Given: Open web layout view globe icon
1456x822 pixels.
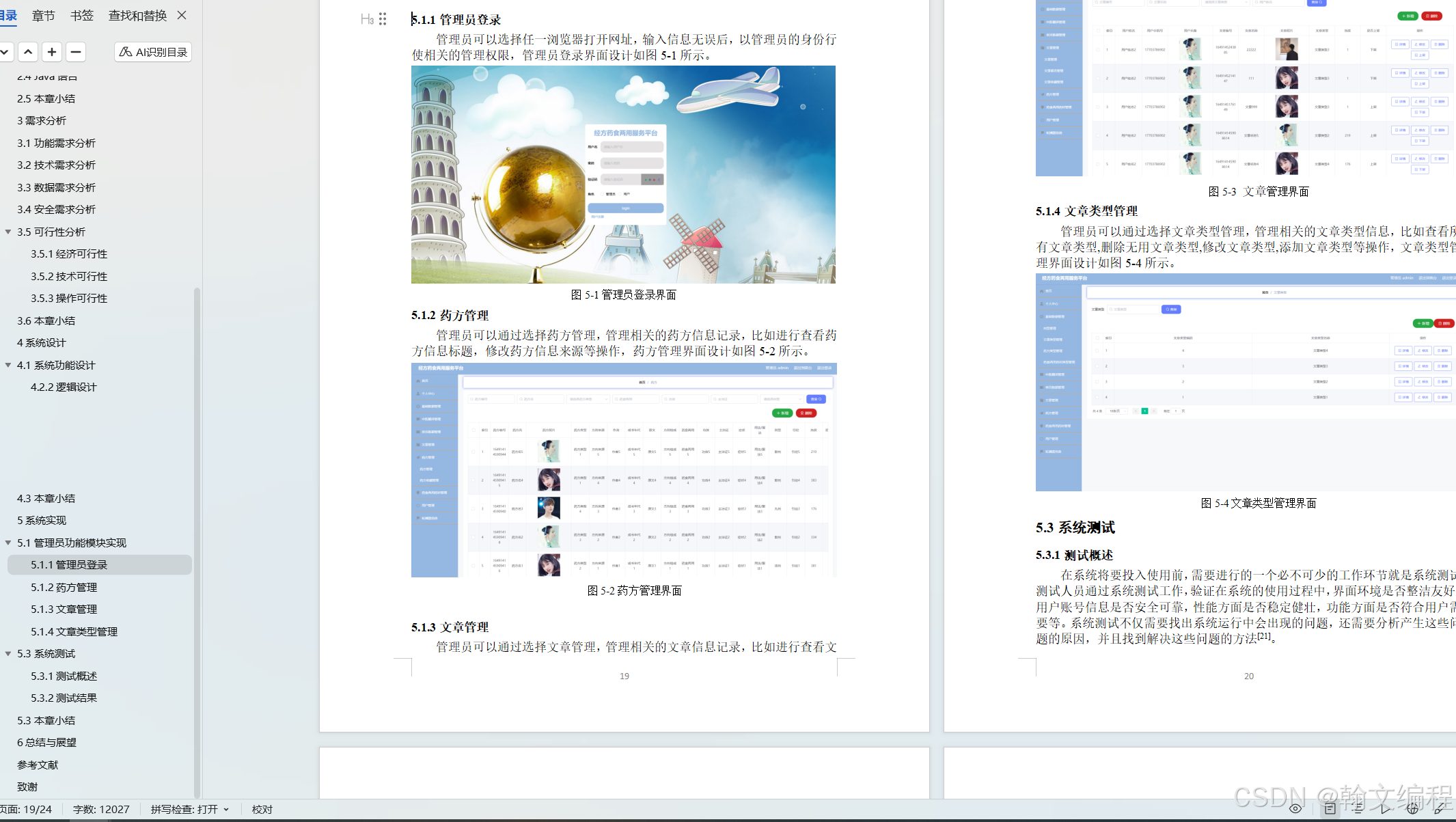Looking at the screenshot, I should point(1412,809).
